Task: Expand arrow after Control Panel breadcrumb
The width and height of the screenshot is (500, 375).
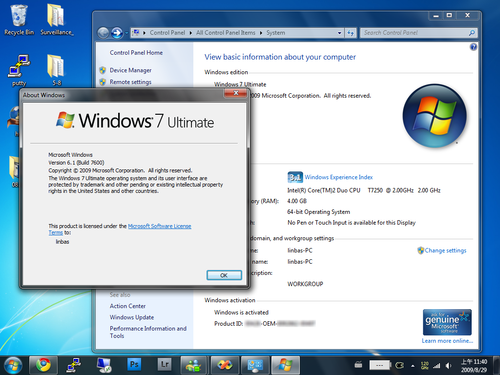Action: (x=191, y=33)
